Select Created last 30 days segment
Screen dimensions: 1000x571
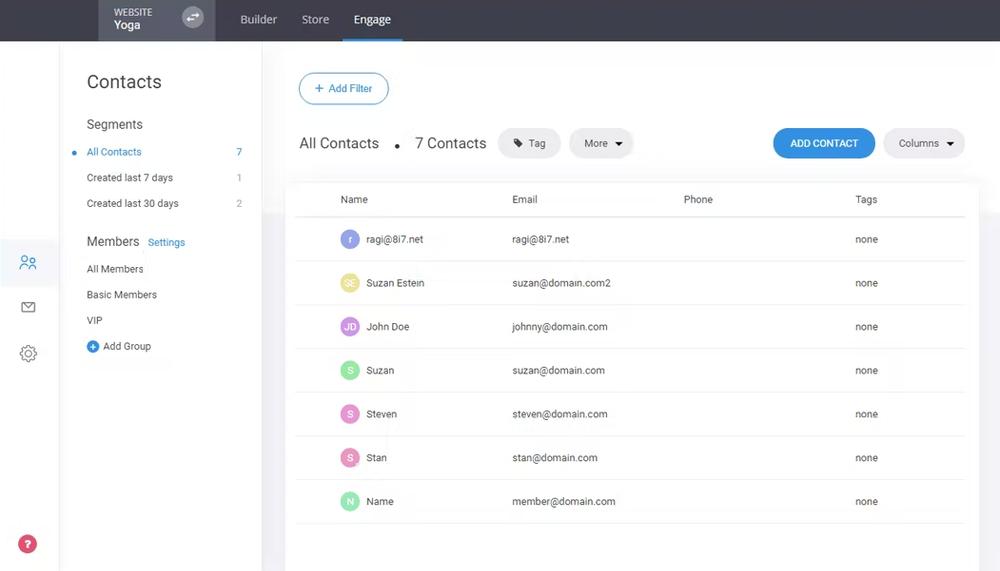[x=133, y=204]
